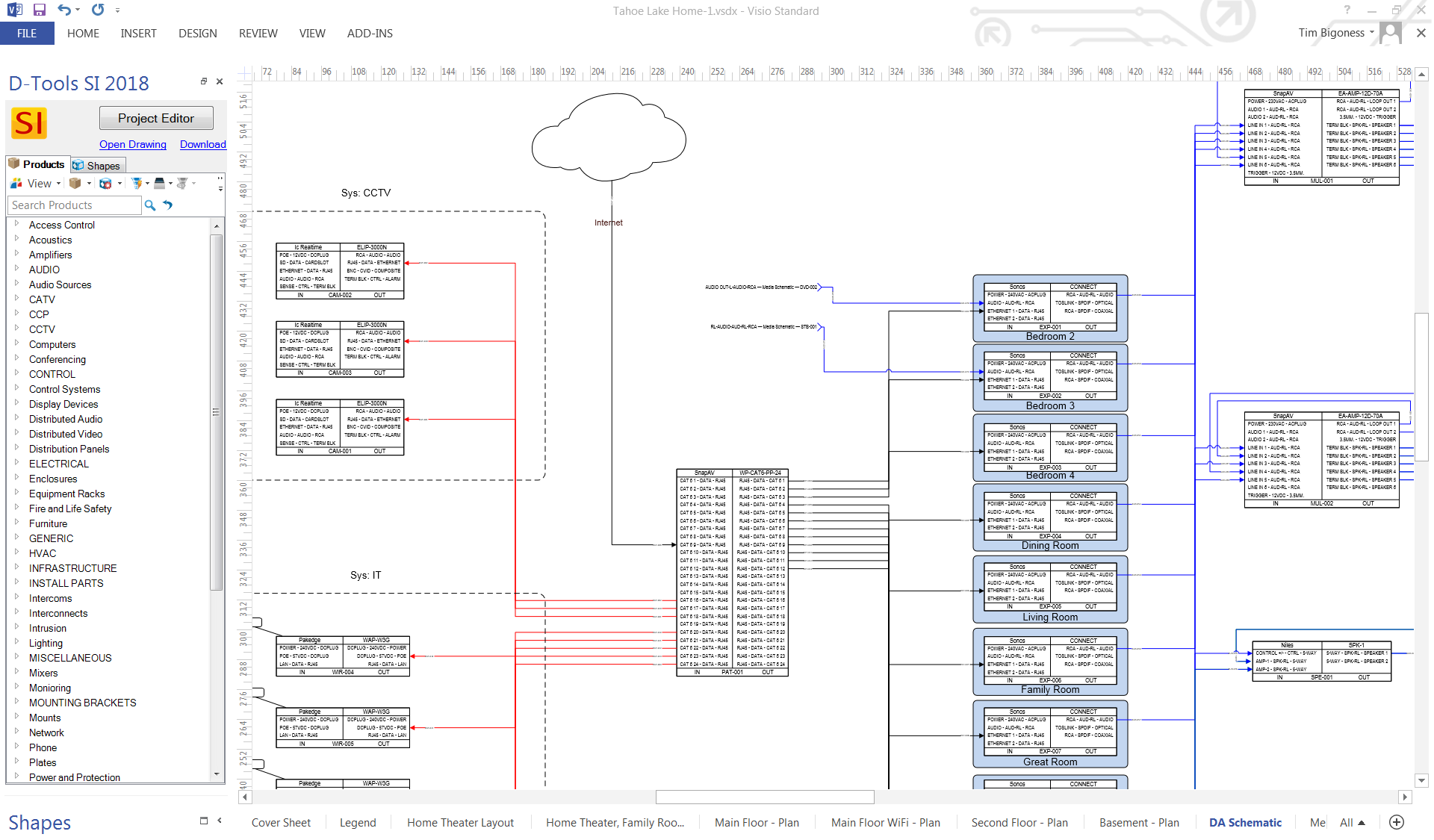Click the Project Editor button

click(x=156, y=118)
